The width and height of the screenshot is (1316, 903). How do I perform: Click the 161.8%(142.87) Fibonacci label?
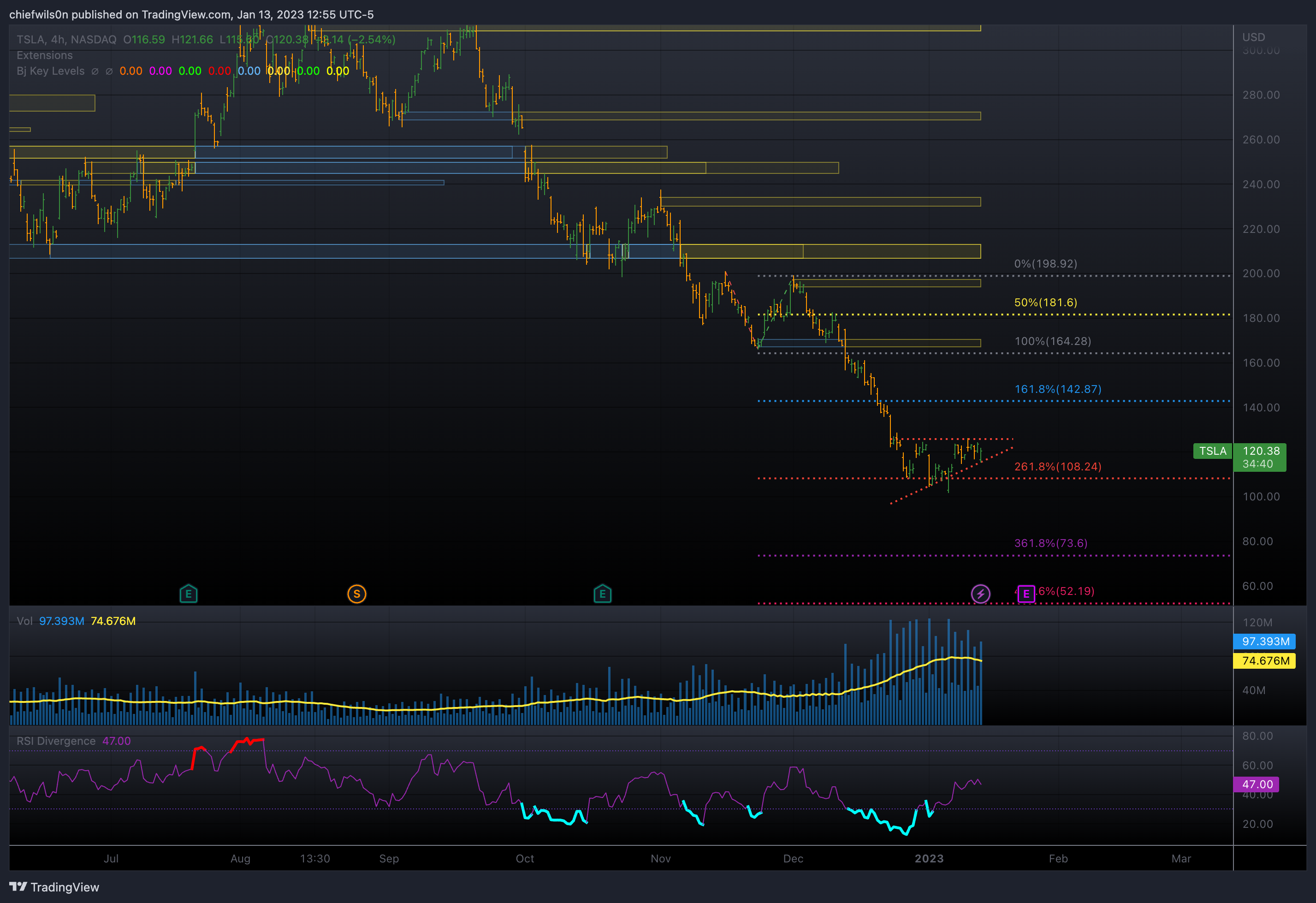click(1058, 389)
